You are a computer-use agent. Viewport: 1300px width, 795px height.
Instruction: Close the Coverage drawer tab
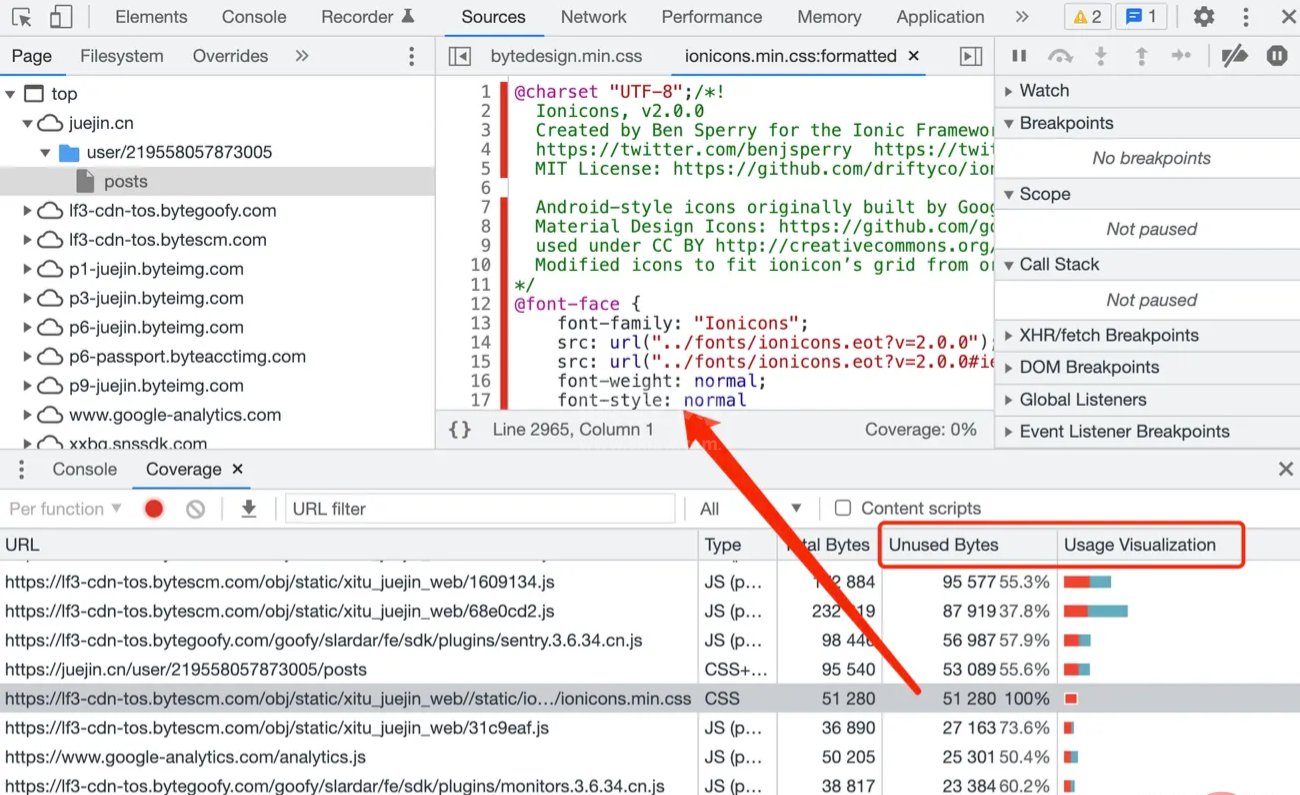pos(237,469)
